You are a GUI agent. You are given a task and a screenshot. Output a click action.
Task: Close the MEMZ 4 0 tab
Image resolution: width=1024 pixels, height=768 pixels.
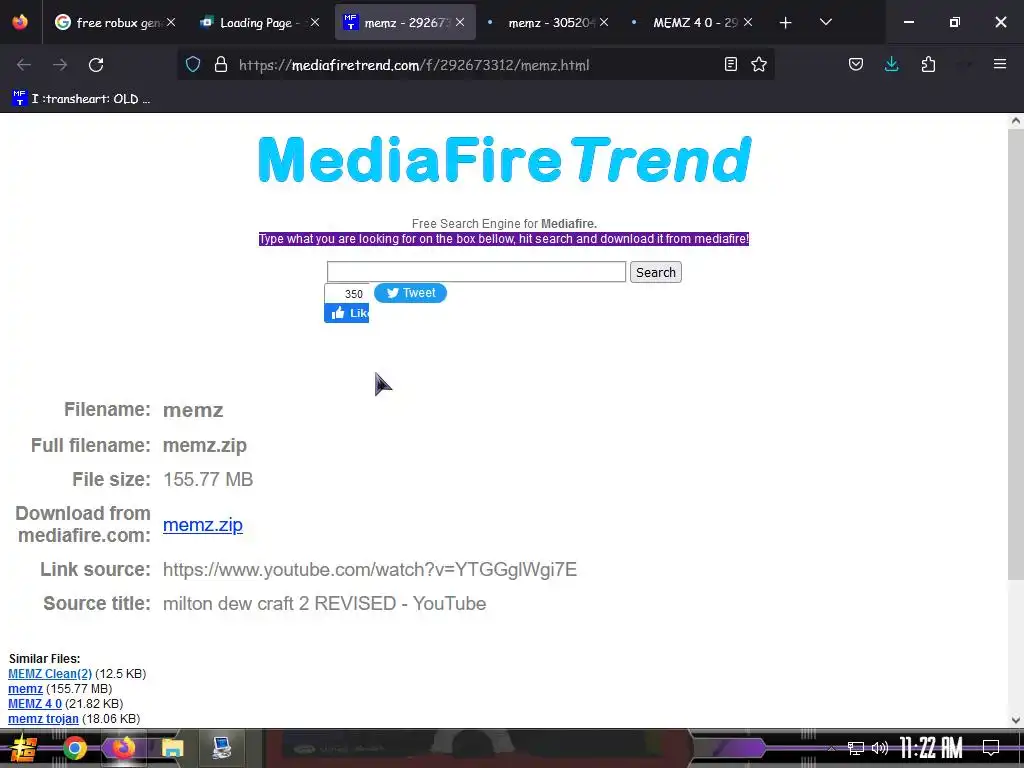[x=748, y=22]
